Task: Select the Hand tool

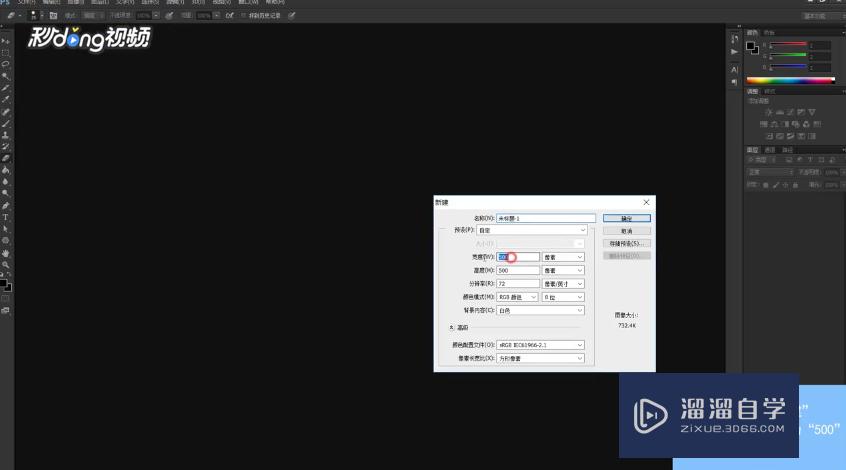Action: 5,253
